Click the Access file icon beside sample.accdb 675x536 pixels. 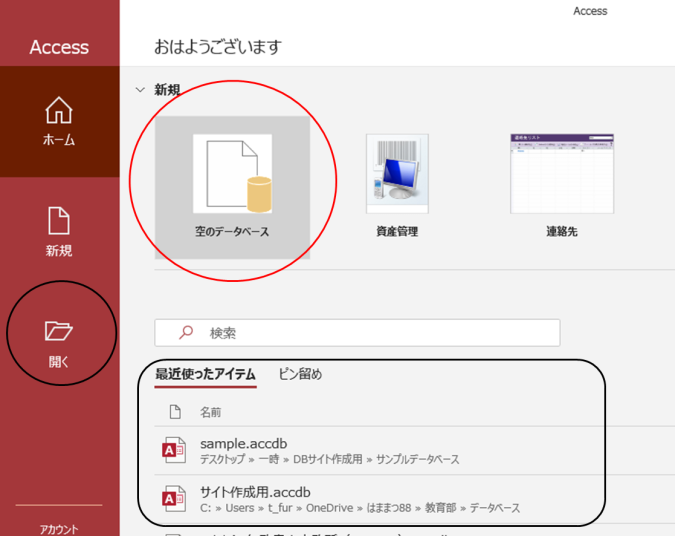tap(175, 451)
